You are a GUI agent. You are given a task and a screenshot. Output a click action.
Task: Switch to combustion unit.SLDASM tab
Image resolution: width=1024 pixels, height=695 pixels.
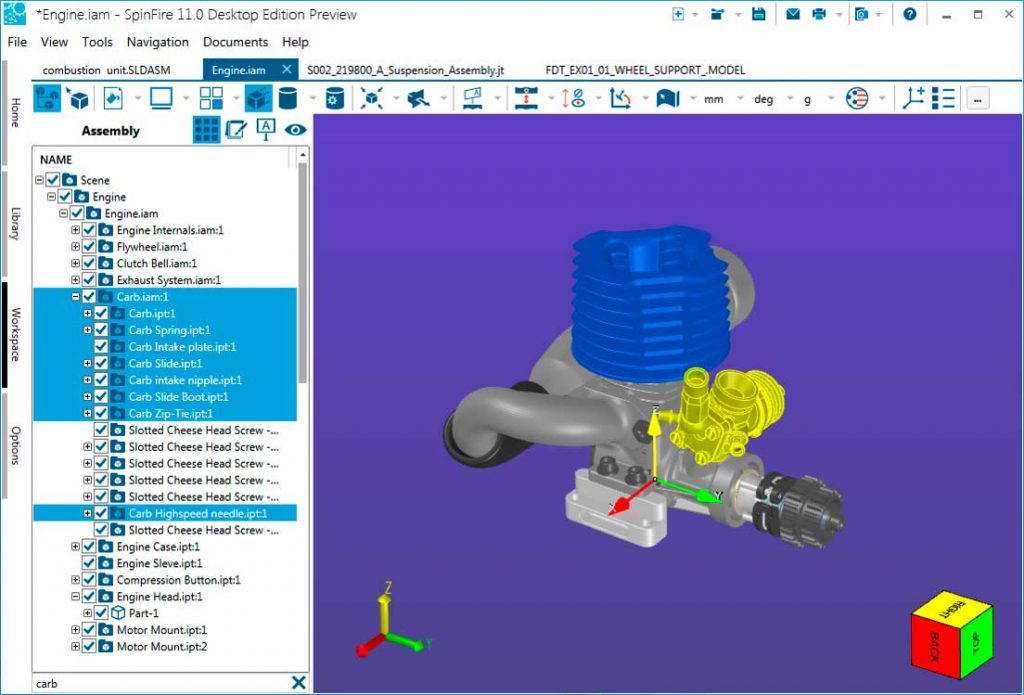(x=106, y=70)
